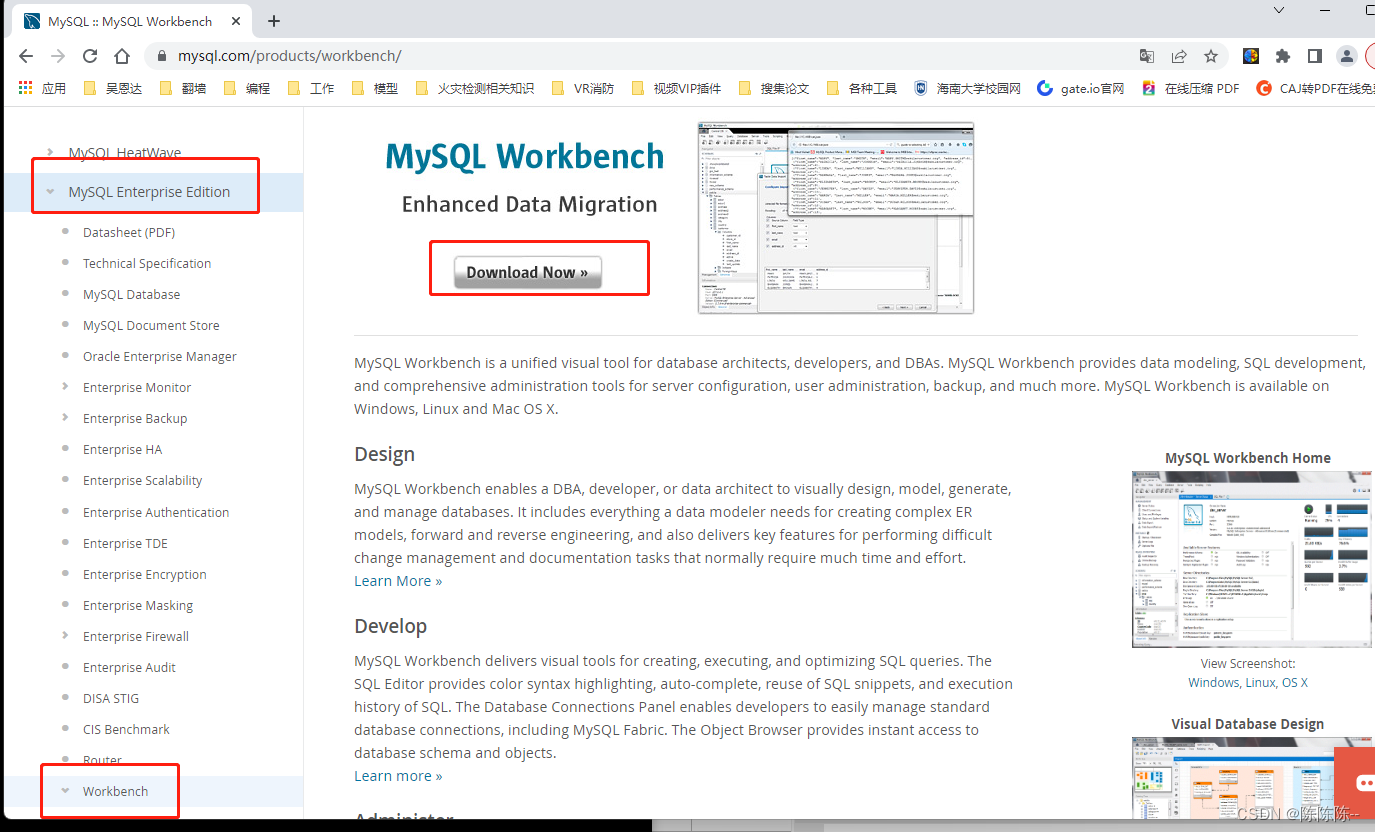Screen dimensions: 1375x832
Task: Open DISA STIG sidebar item
Action: tap(111, 698)
